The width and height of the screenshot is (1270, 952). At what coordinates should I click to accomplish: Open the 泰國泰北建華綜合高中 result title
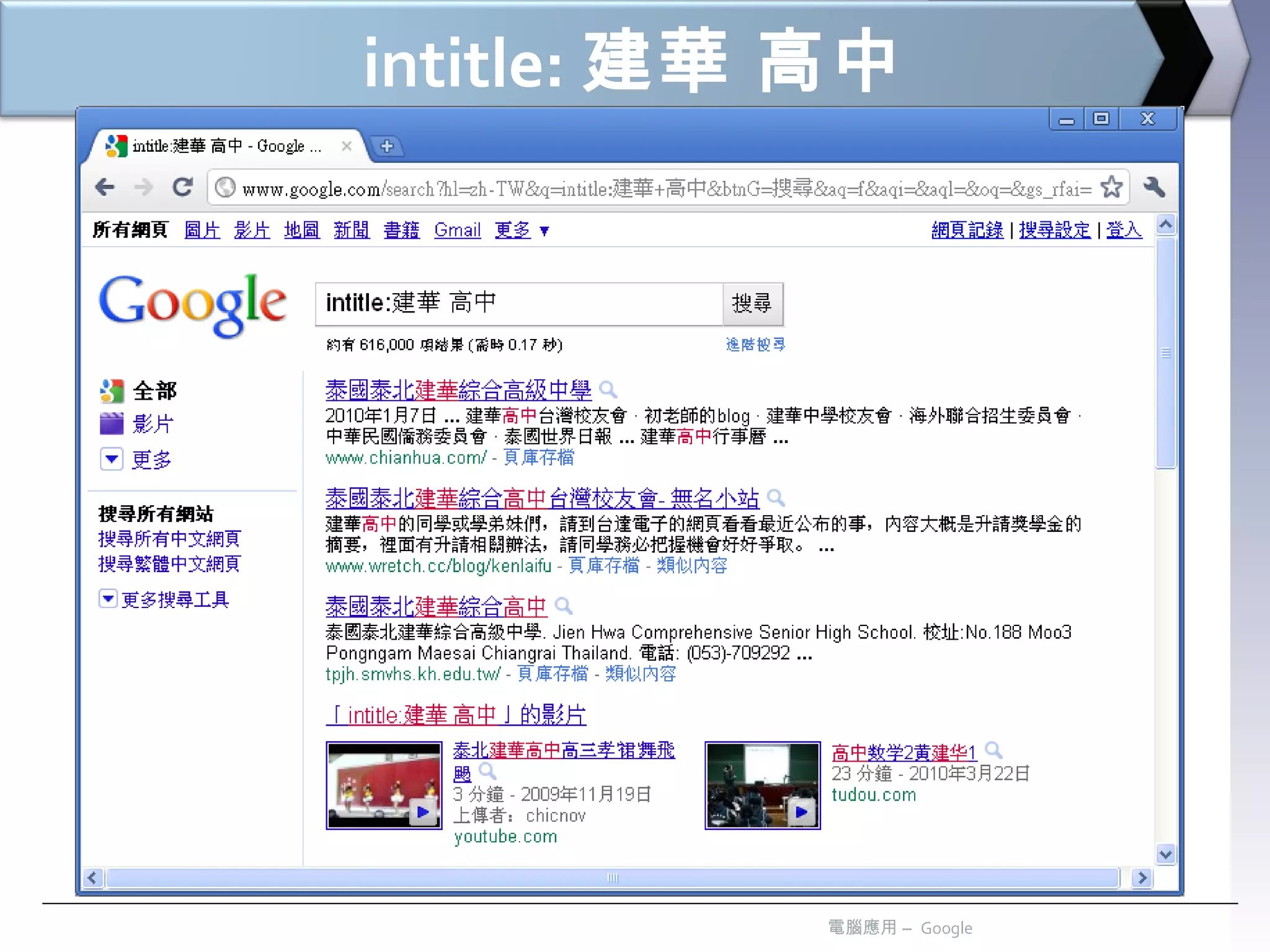(x=436, y=606)
